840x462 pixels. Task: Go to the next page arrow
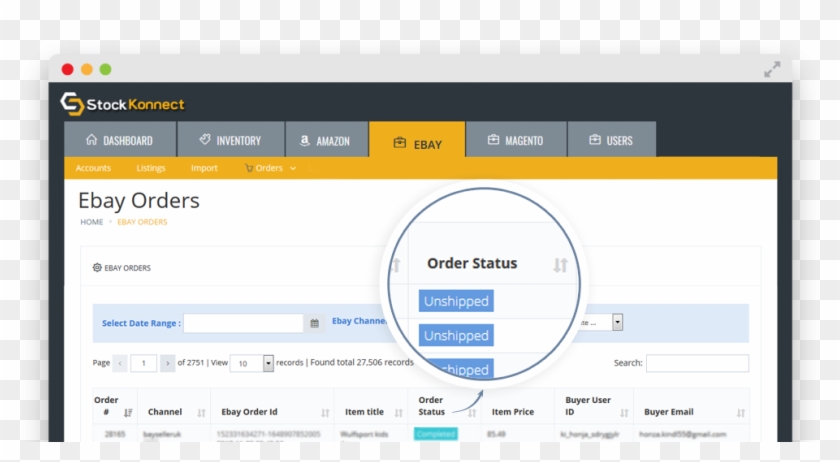[167, 363]
